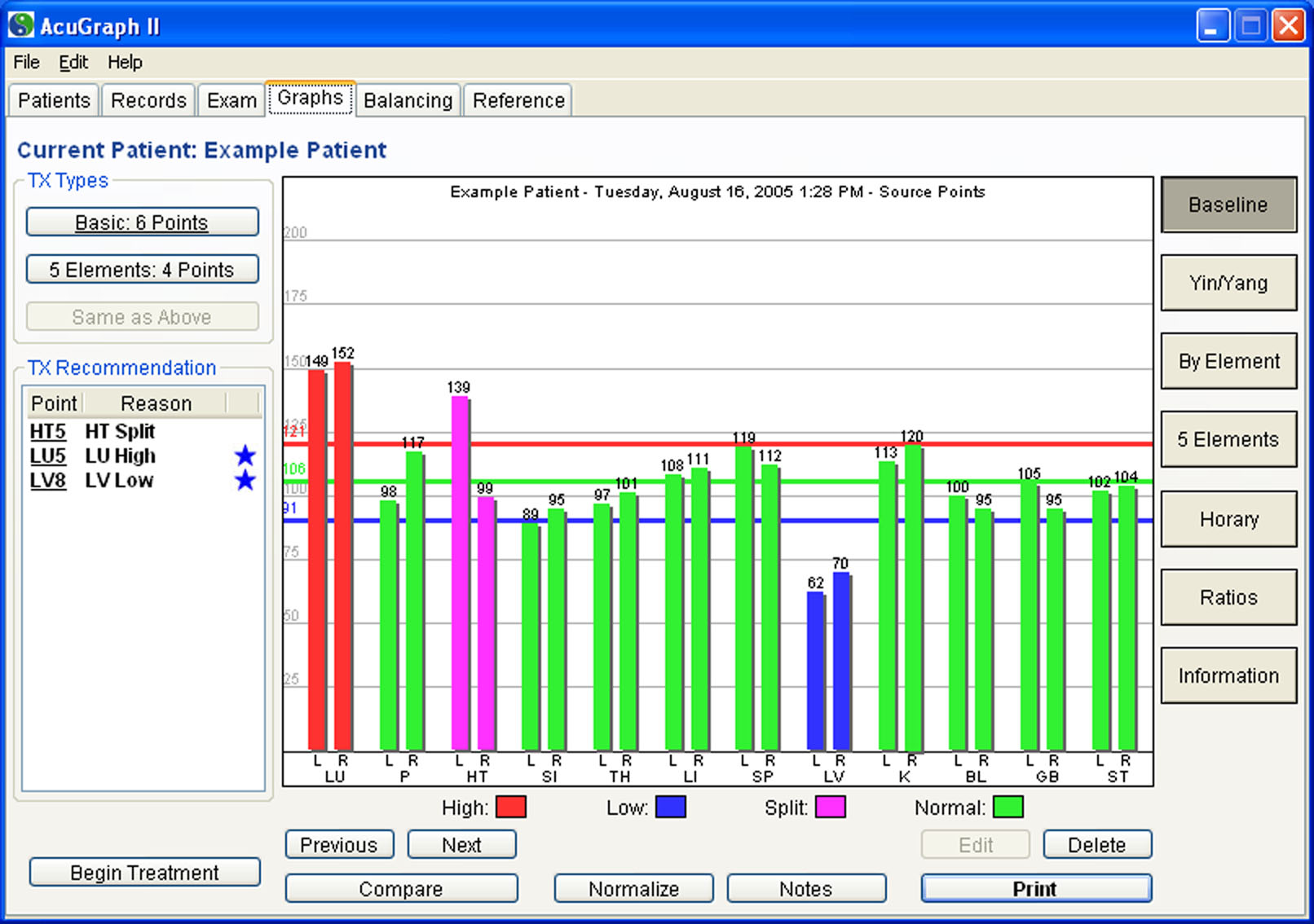
Task: Click the Print button
Action: pos(1035,889)
